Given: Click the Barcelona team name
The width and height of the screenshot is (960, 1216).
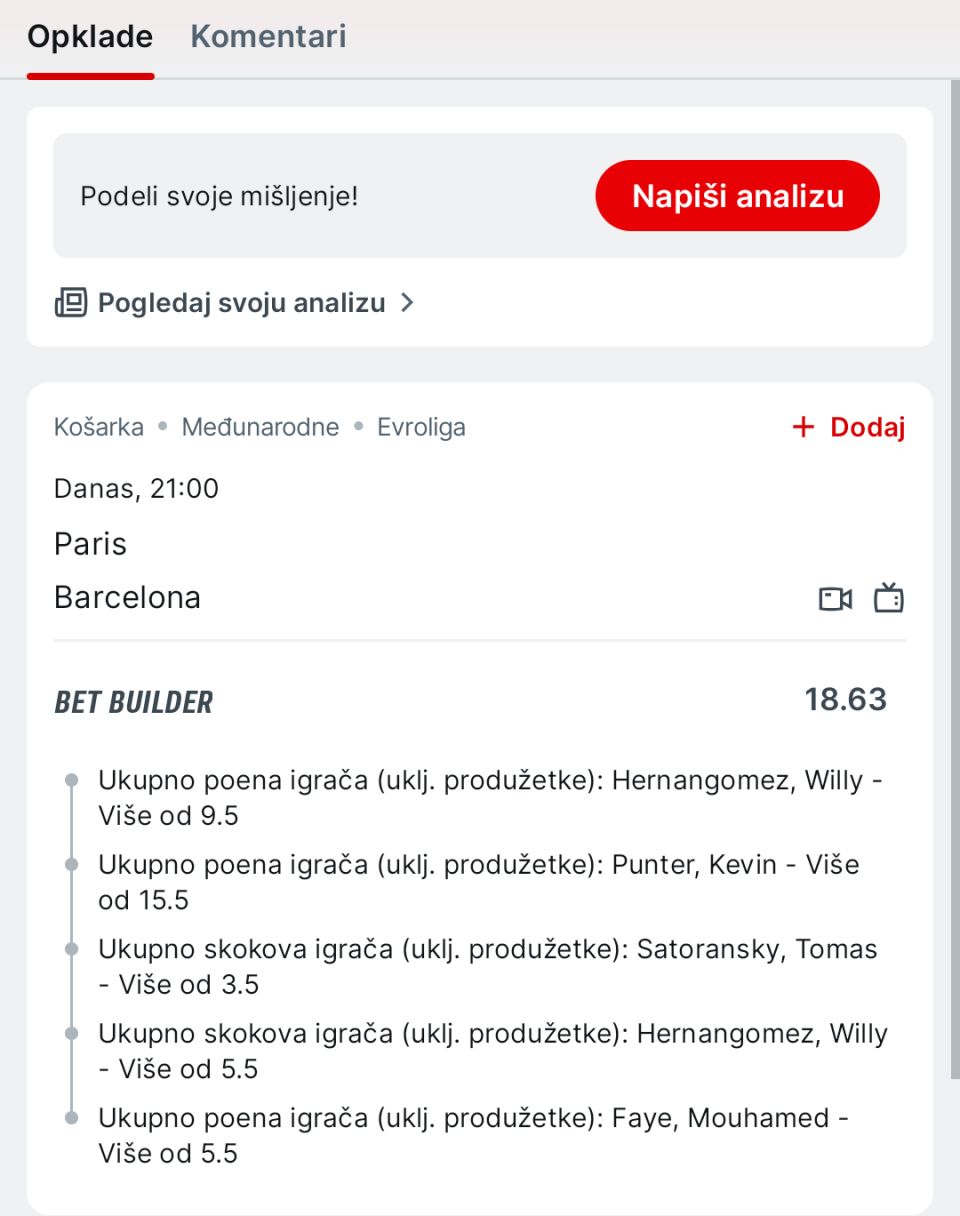Looking at the screenshot, I should point(127,597).
